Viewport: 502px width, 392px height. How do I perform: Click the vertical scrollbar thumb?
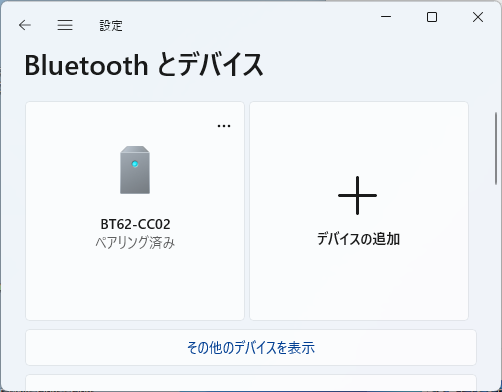pos(496,148)
